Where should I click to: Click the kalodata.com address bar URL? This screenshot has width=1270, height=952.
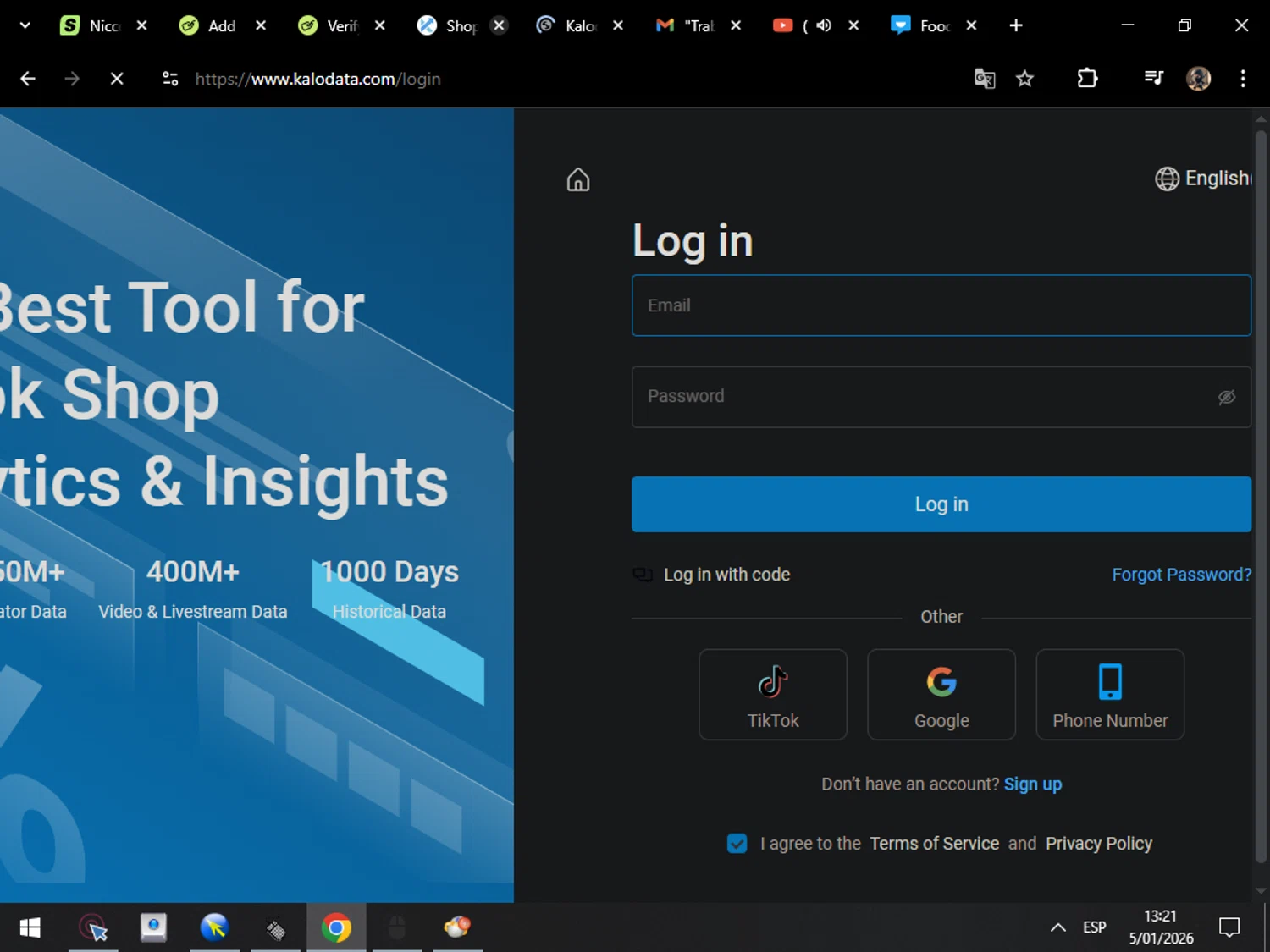317,79
